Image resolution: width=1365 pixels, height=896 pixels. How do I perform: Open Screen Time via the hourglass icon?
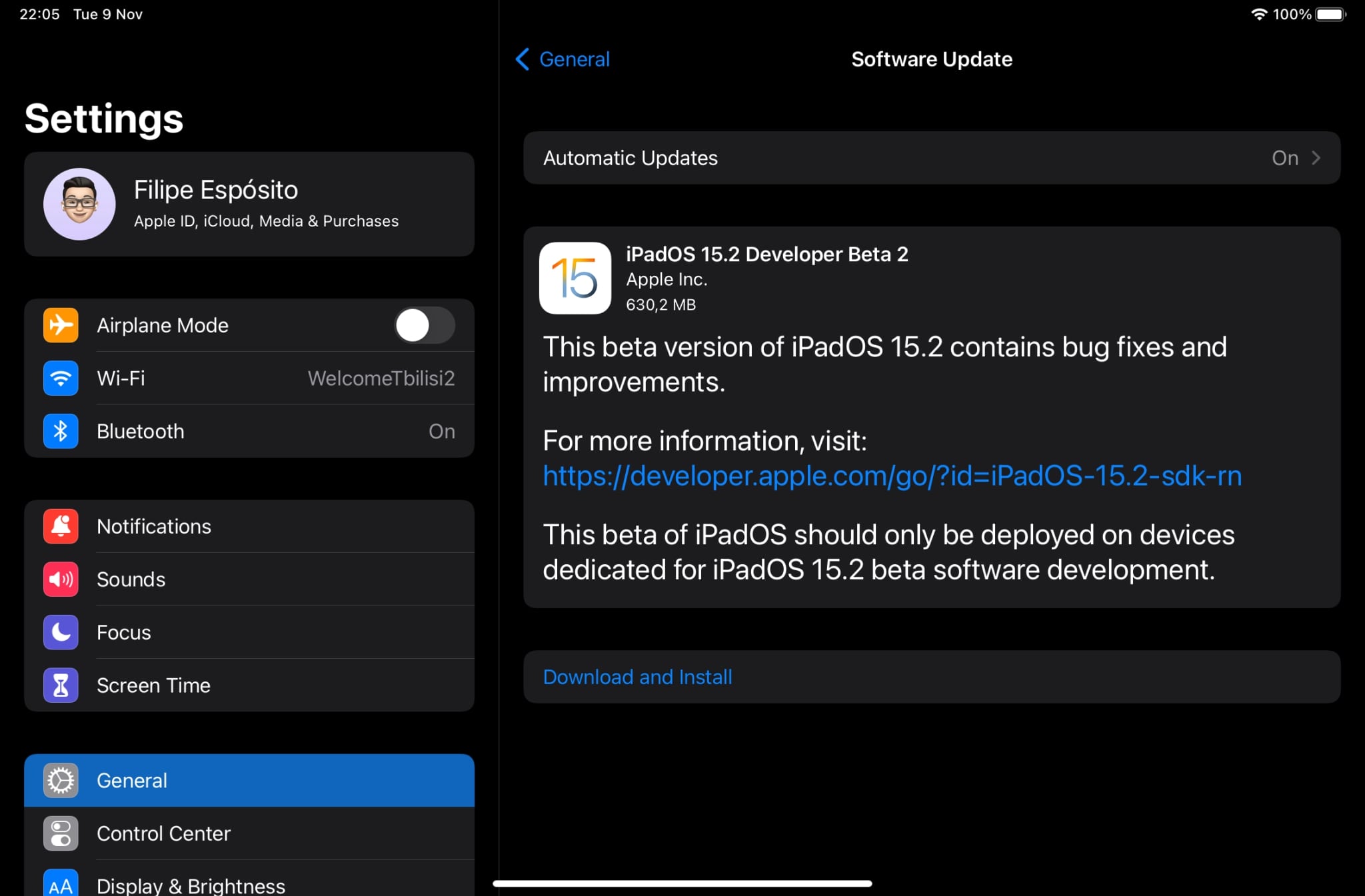coord(61,685)
